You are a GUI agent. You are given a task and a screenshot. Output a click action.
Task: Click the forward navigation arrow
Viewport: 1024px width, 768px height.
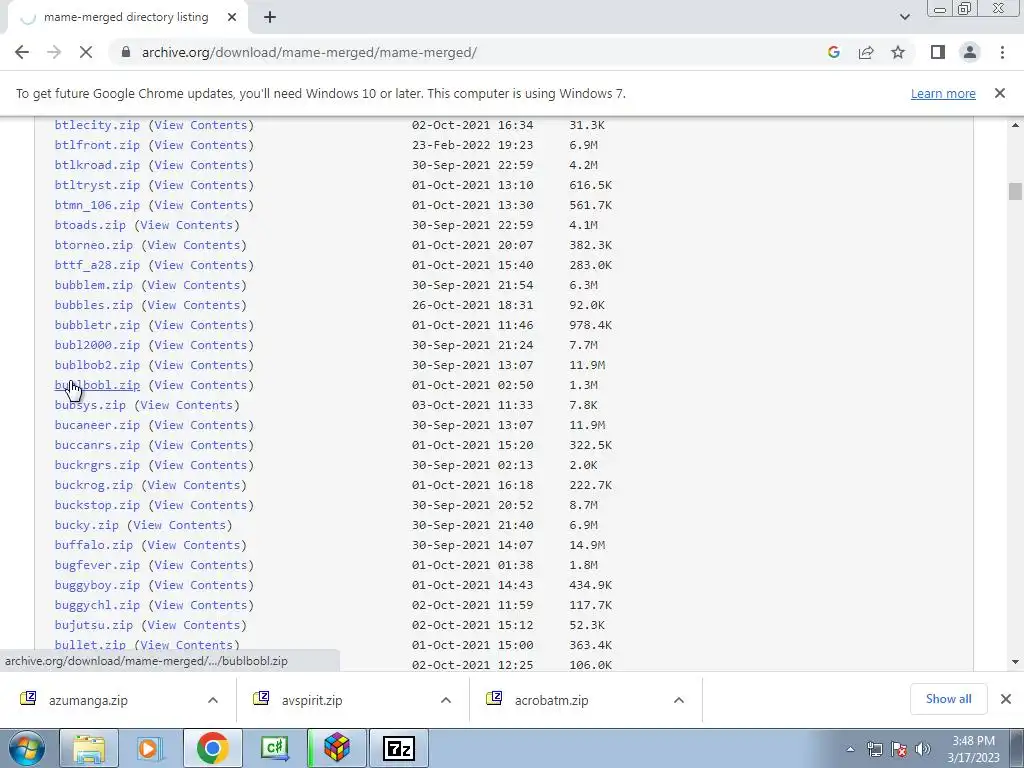tap(54, 52)
